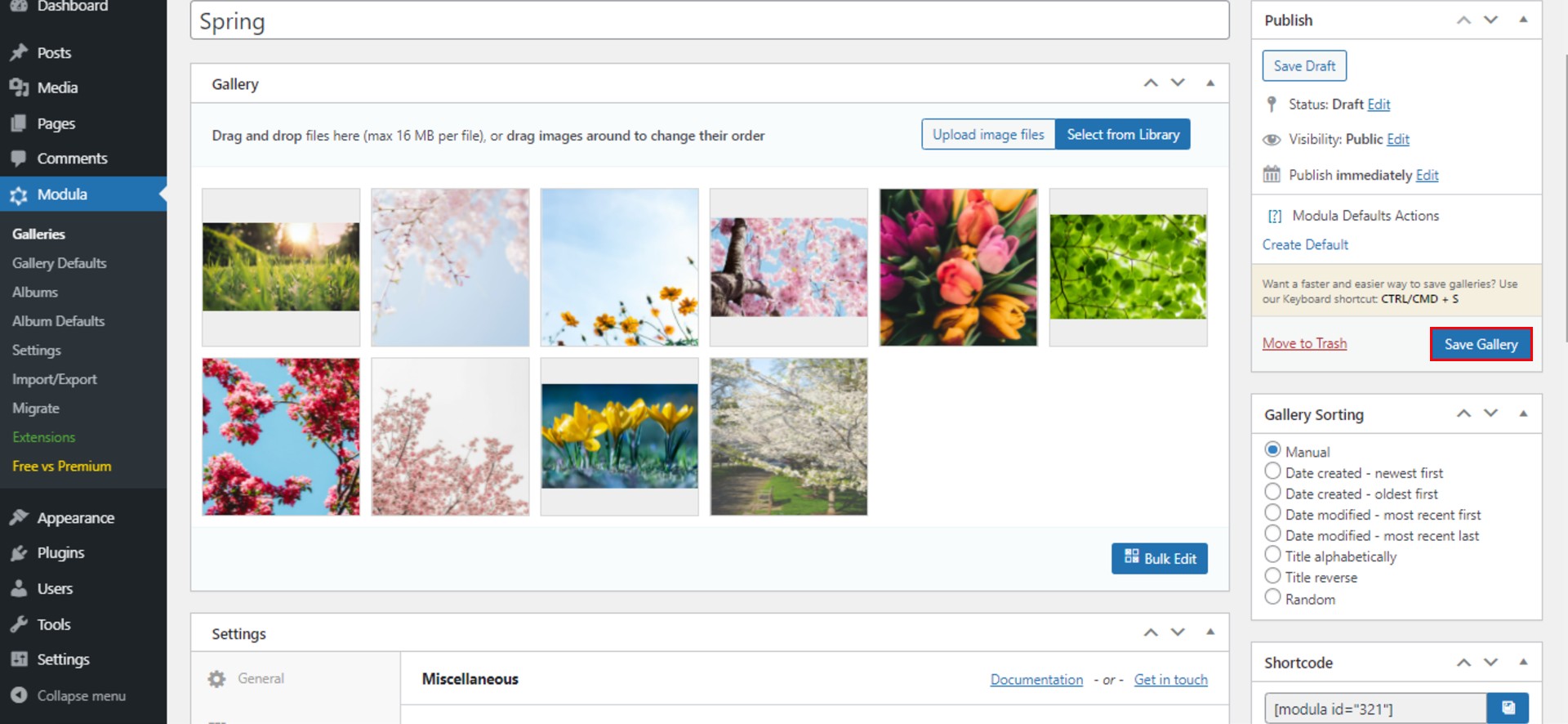Click the copy shortcode icon button
This screenshot has height=724, width=1568.
(1508, 708)
